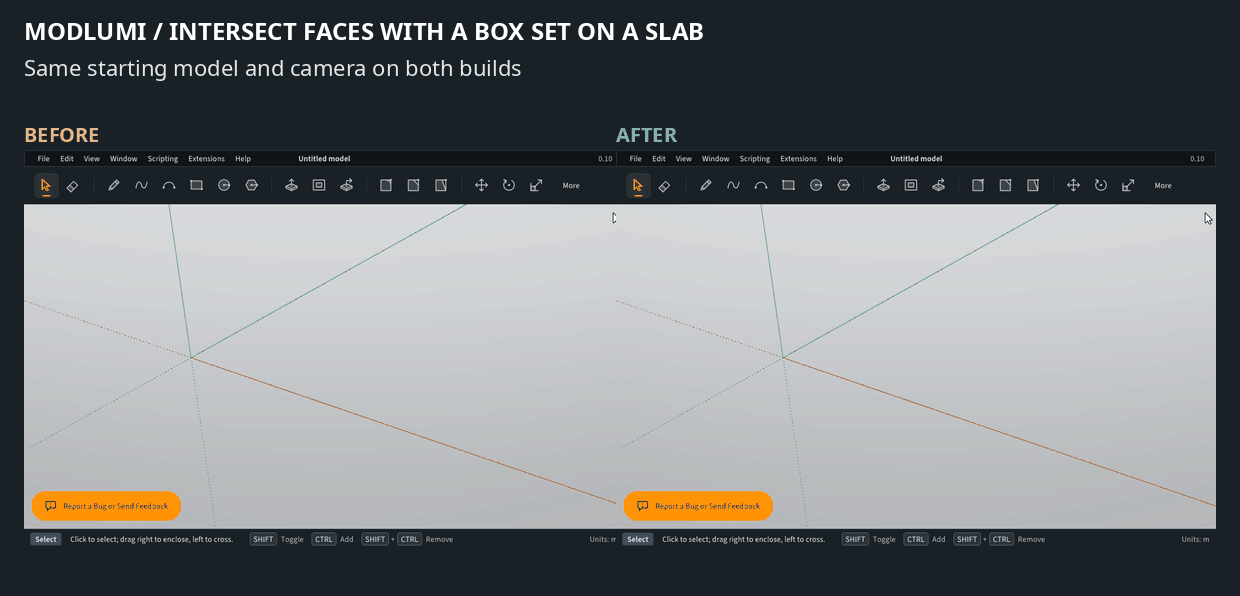1240x596 pixels.
Task: Pick the Circle tool in AFTER pane
Action: [816, 185]
